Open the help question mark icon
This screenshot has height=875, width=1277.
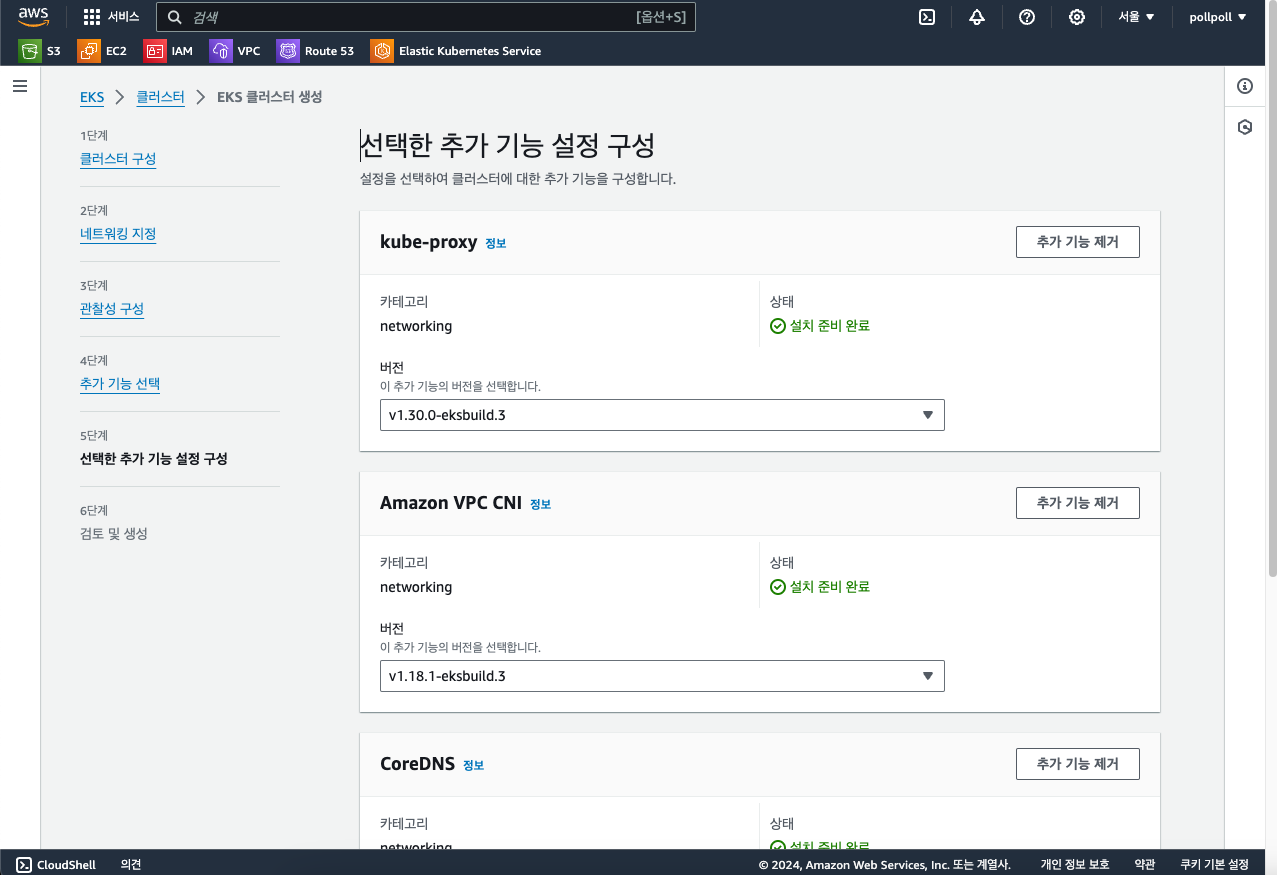point(1027,17)
